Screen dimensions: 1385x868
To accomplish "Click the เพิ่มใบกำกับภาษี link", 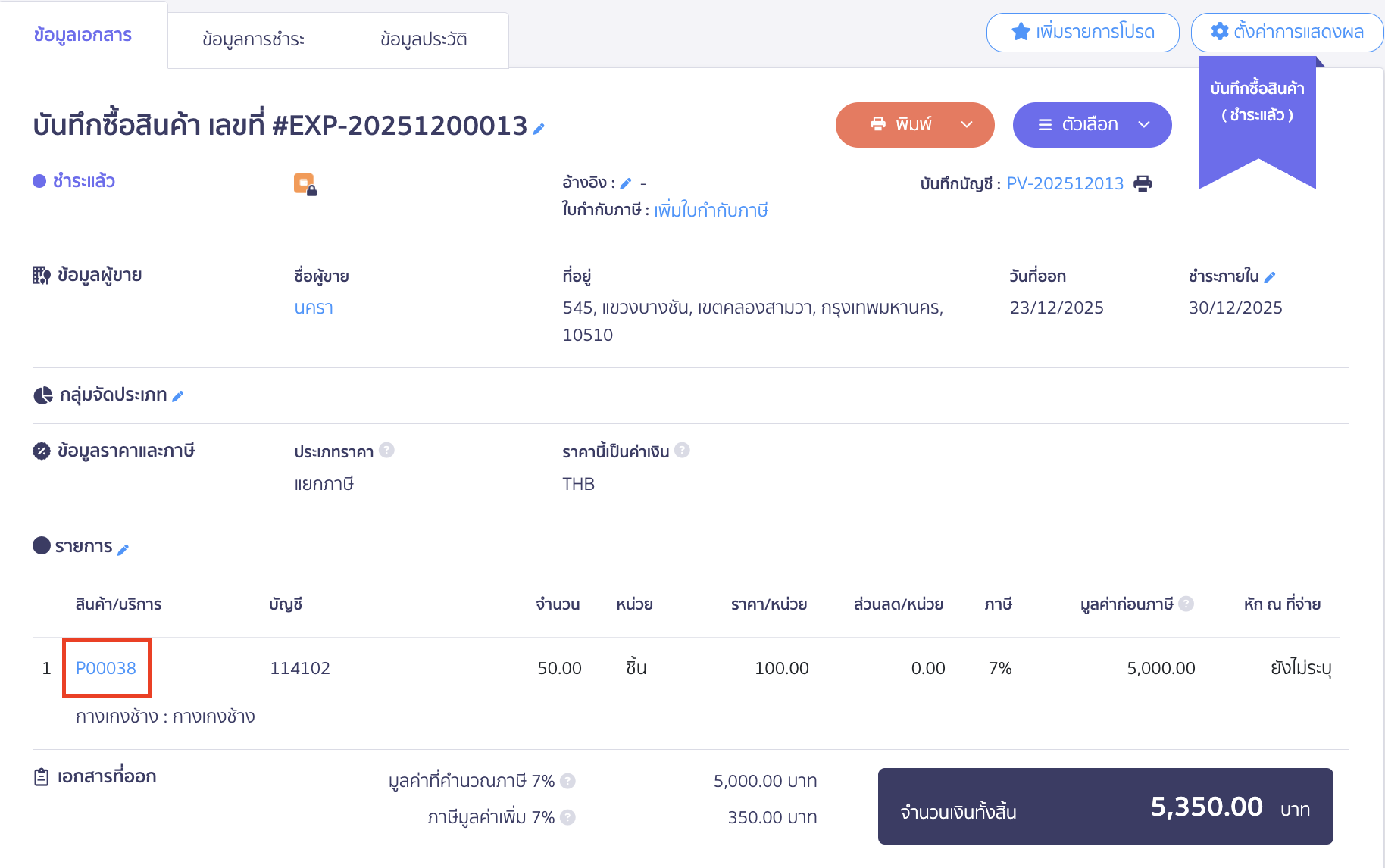I will [x=711, y=211].
